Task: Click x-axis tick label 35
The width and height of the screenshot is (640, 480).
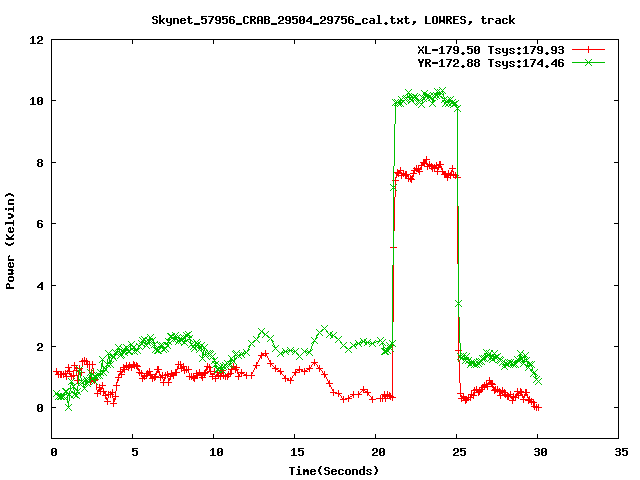Action: 621,452
